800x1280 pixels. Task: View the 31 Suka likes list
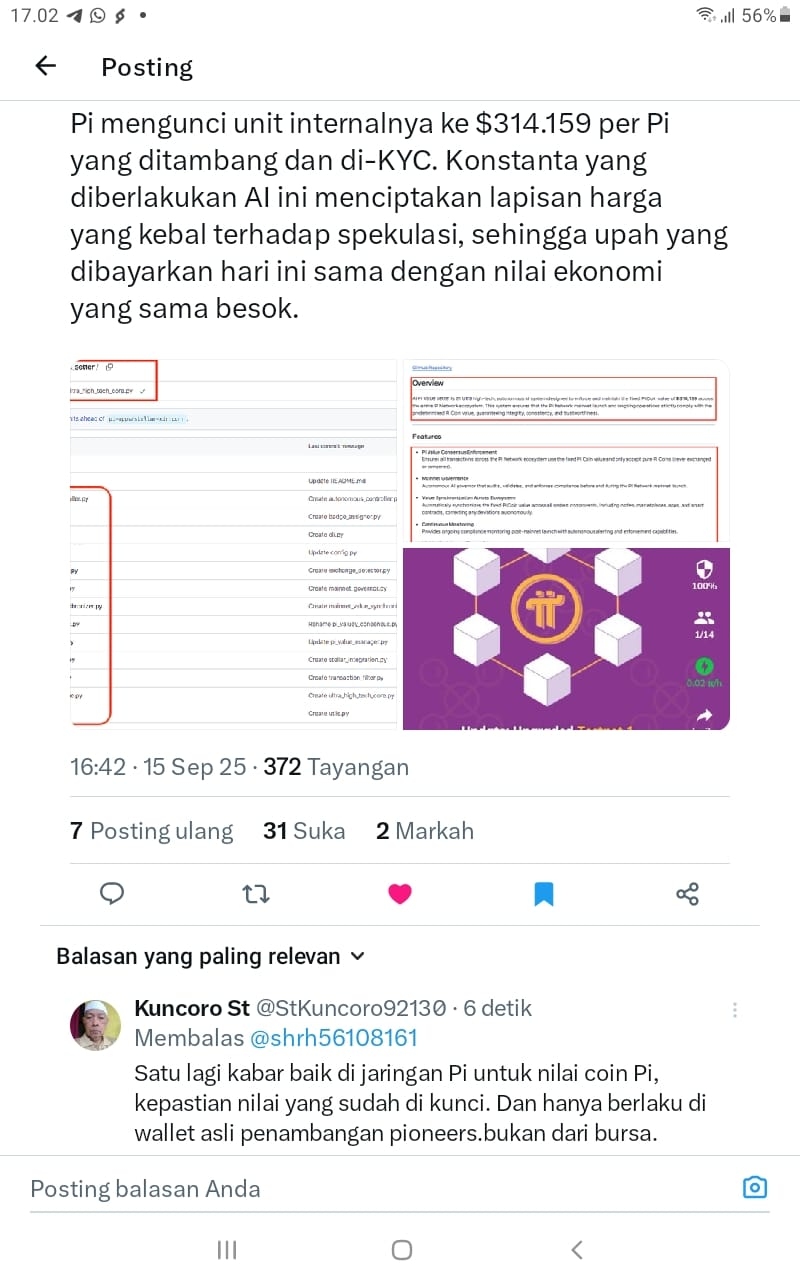(304, 831)
